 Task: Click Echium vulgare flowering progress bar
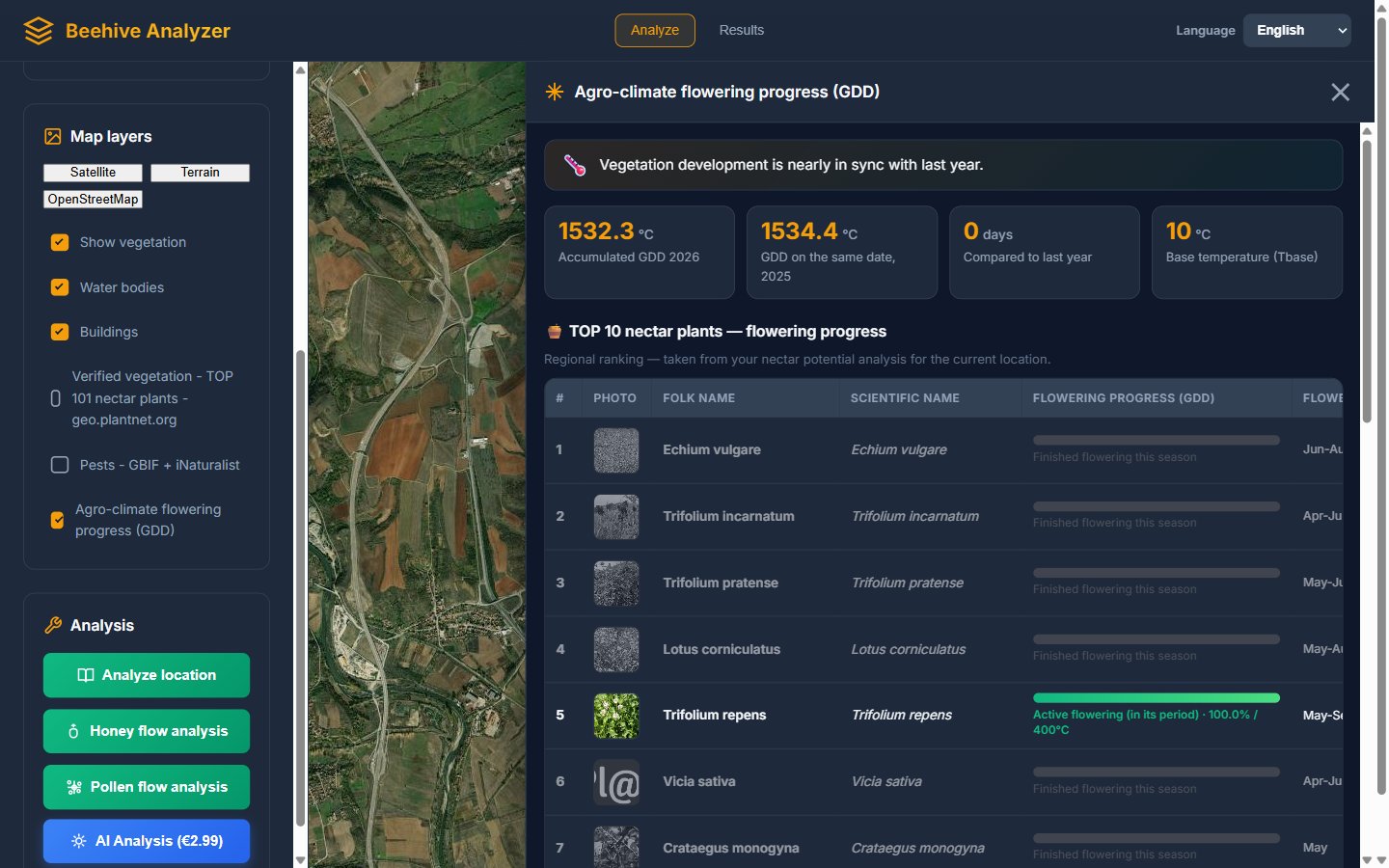1157,441
